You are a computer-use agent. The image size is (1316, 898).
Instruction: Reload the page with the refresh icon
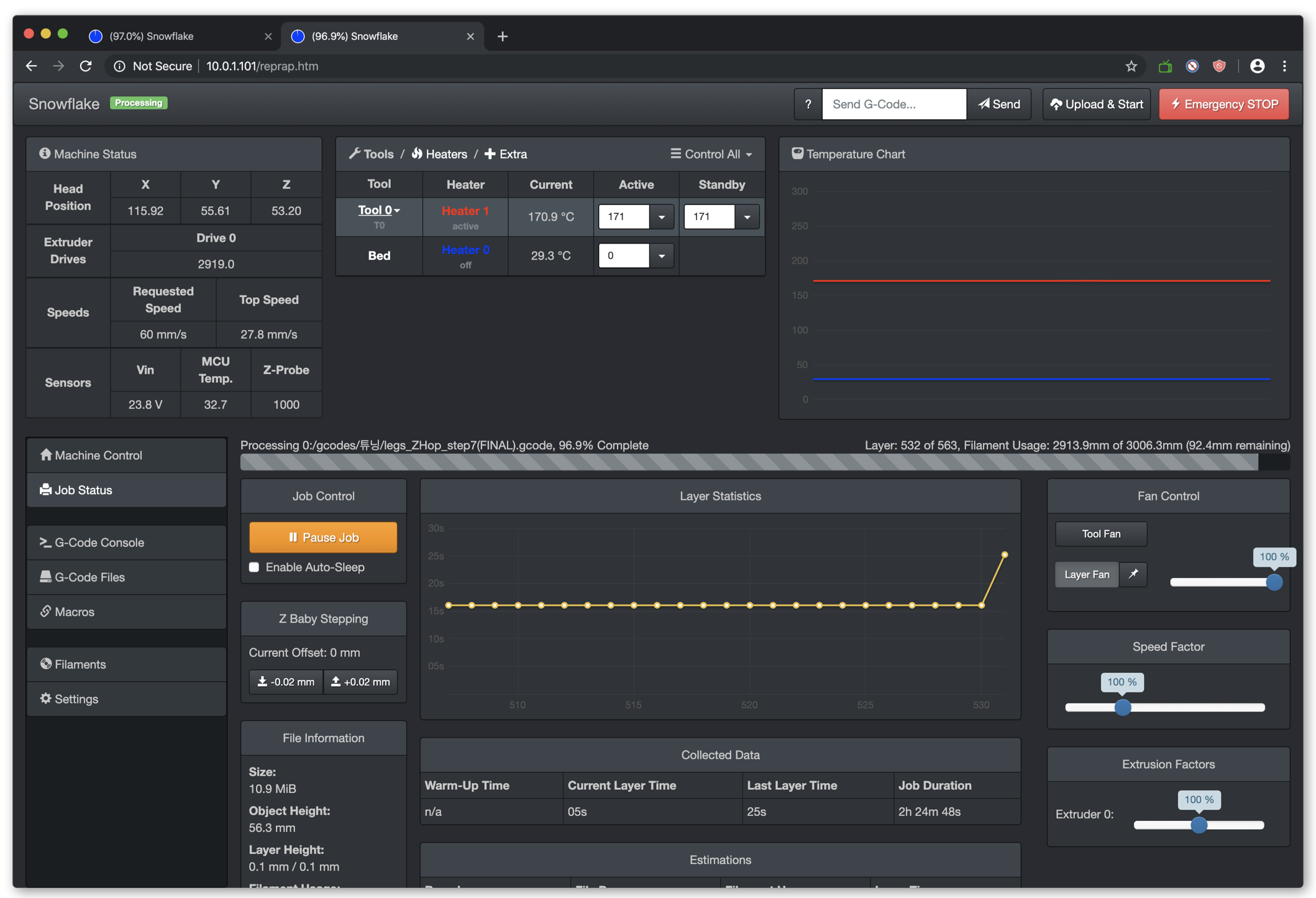click(86, 66)
